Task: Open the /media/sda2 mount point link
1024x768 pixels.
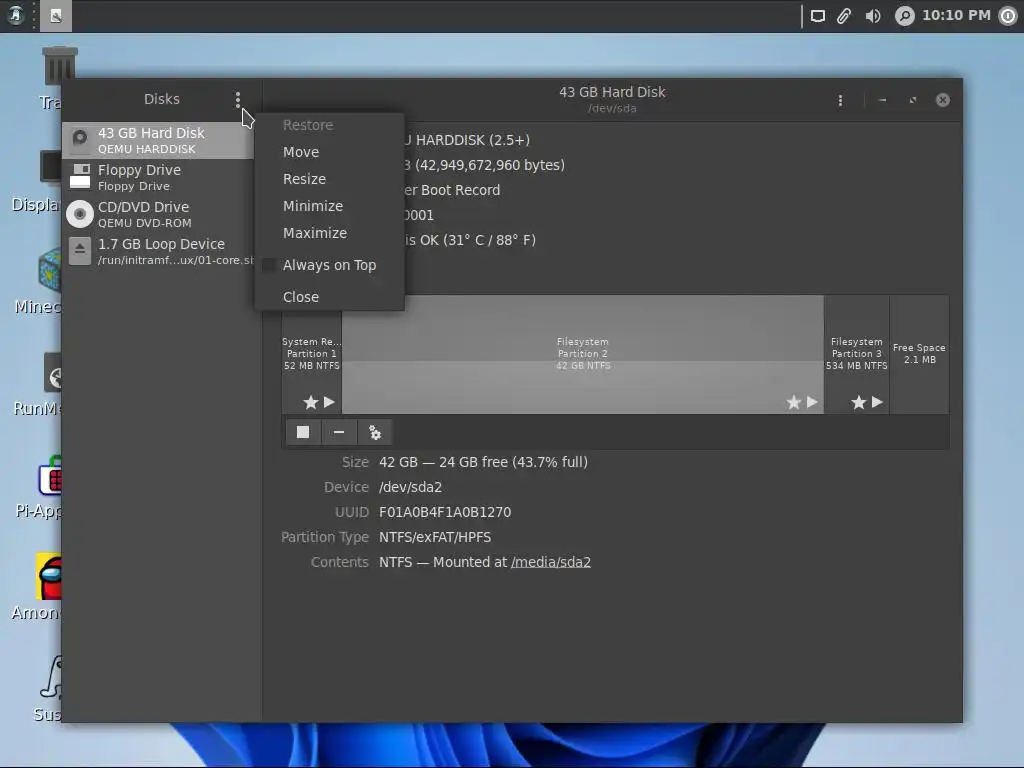Action: coord(551,562)
